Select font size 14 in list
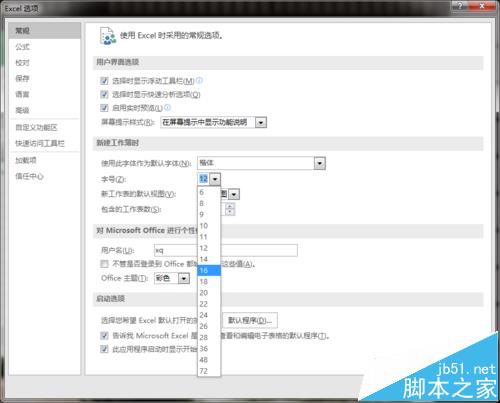Screen dimensions: 500x403 [x=209, y=259]
